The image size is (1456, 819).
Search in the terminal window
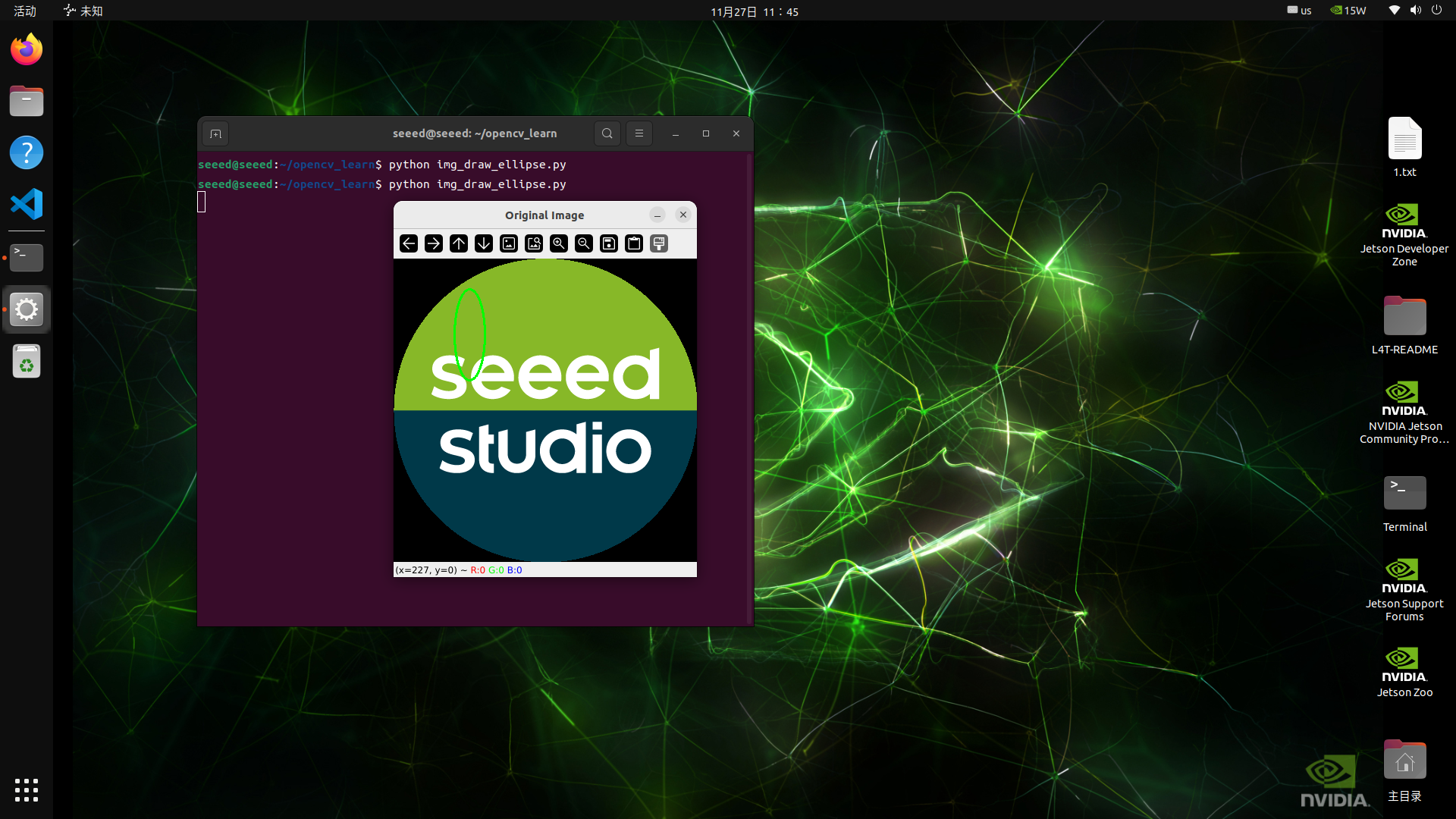pos(607,134)
